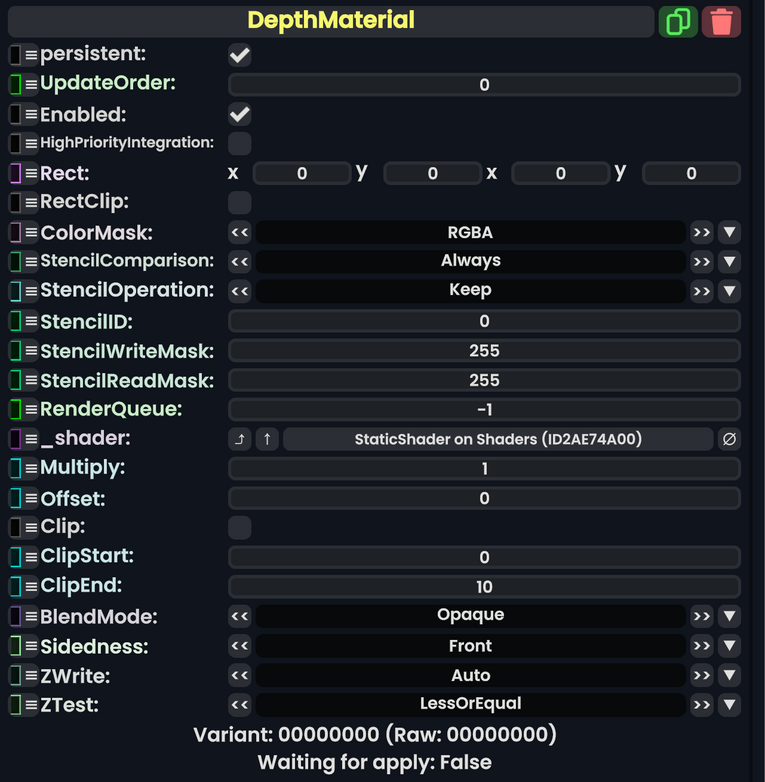Click the ClipEnd value field
The image size is (765, 782).
click(x=484, y=587)
